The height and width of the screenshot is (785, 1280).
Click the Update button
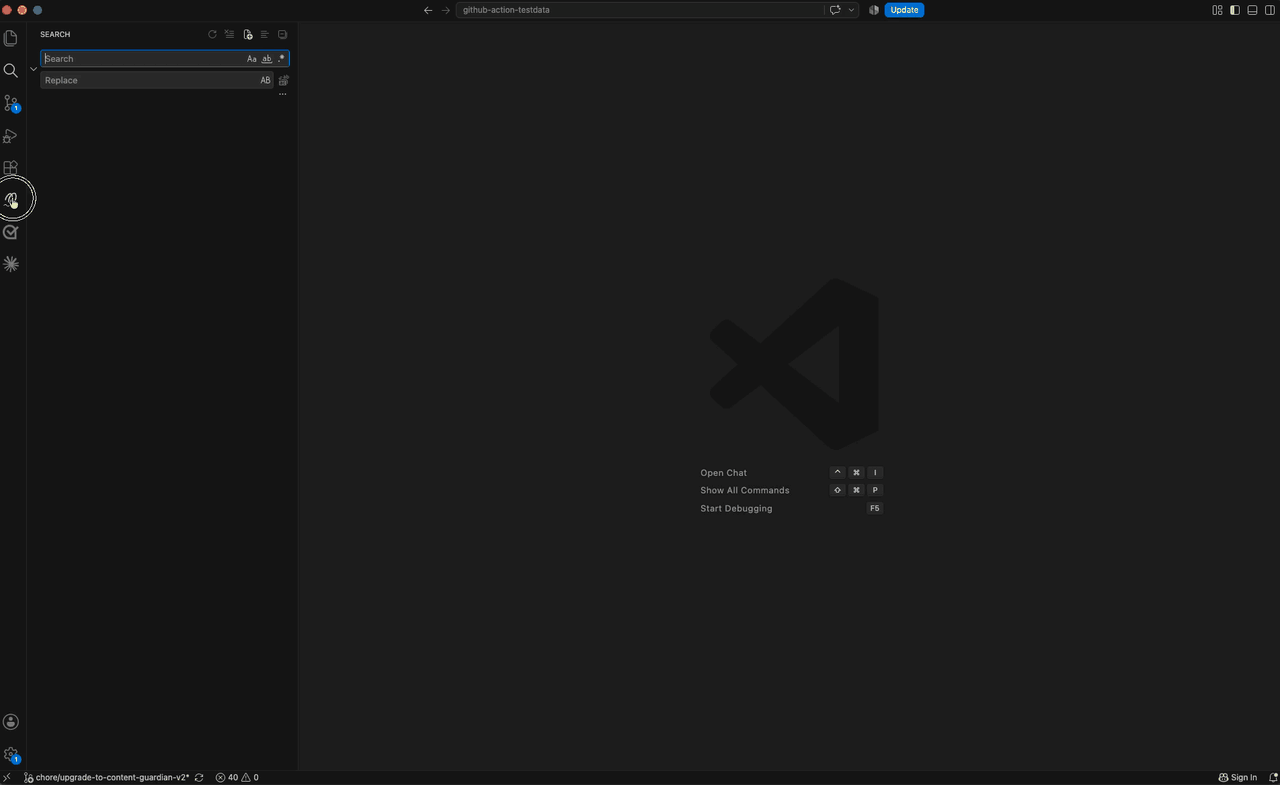(904, 10)
